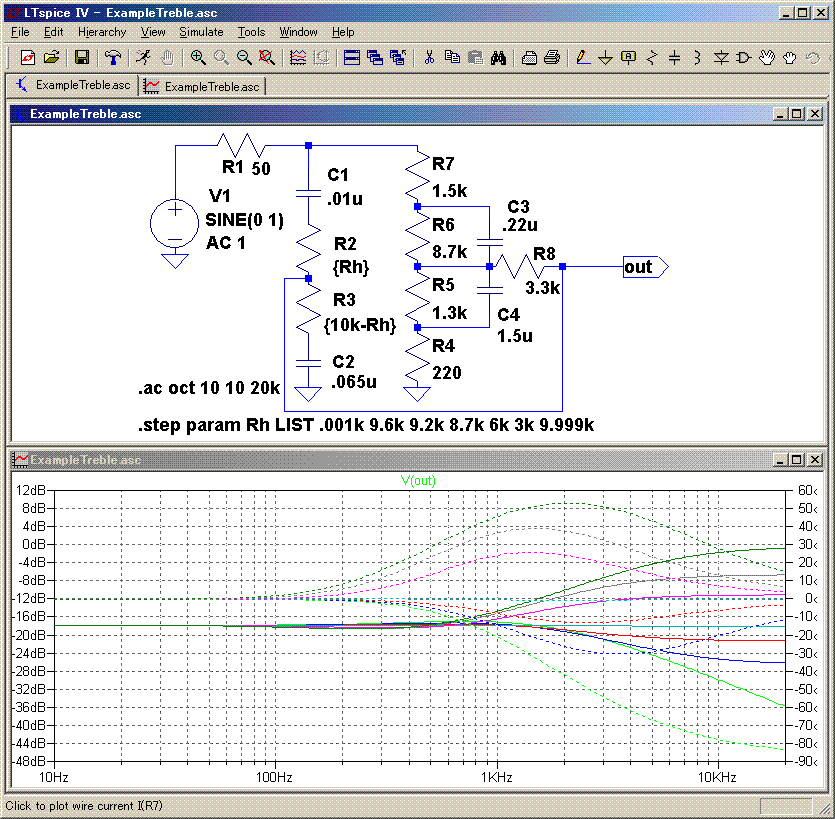Select the Drag closed-hand tool
Screen dimensions: 835x819
790,57
